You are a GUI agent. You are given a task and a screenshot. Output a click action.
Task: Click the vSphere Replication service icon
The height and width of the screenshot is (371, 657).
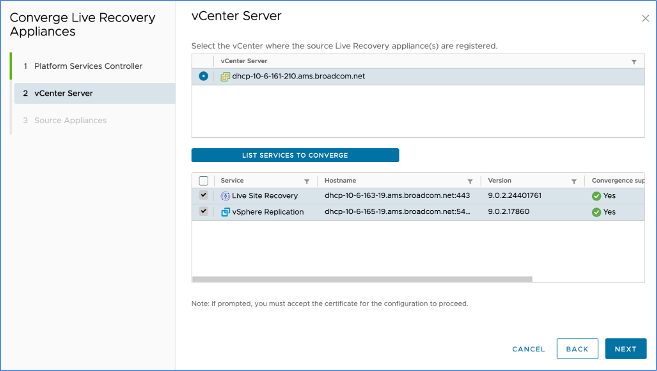tap(225, 212)
